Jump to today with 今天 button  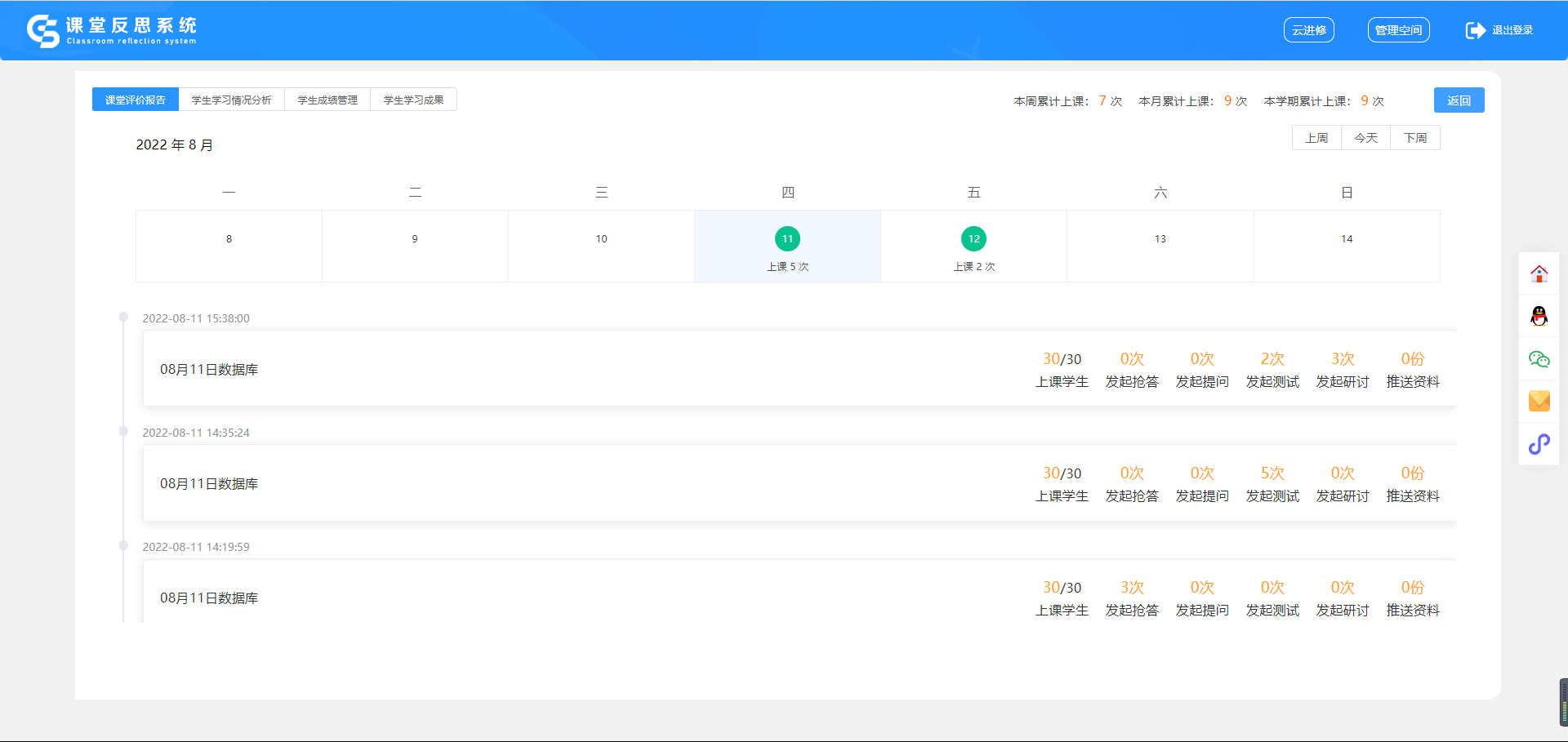(x=1365, y=138)
